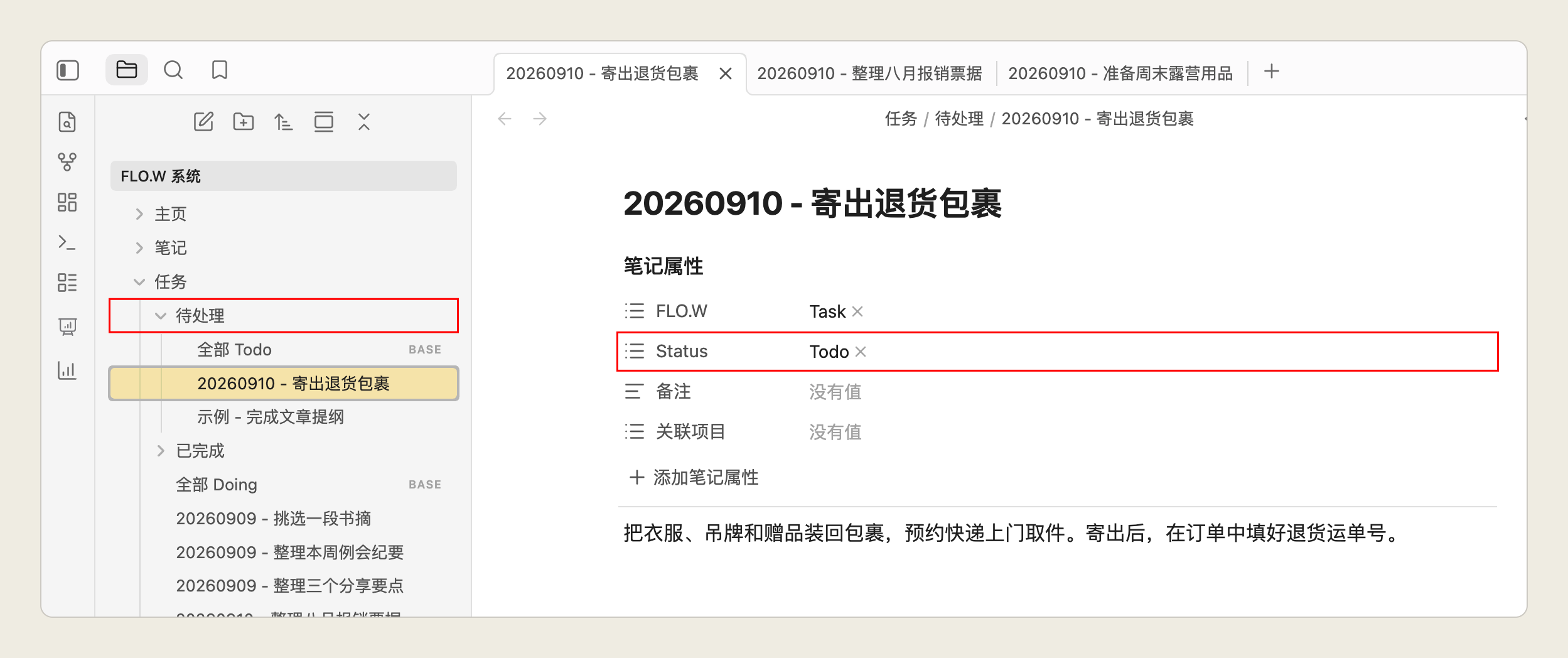Open command palette terminal icon
The height and width of the screenshot is (658, 1568).
[x=67, y=242]
